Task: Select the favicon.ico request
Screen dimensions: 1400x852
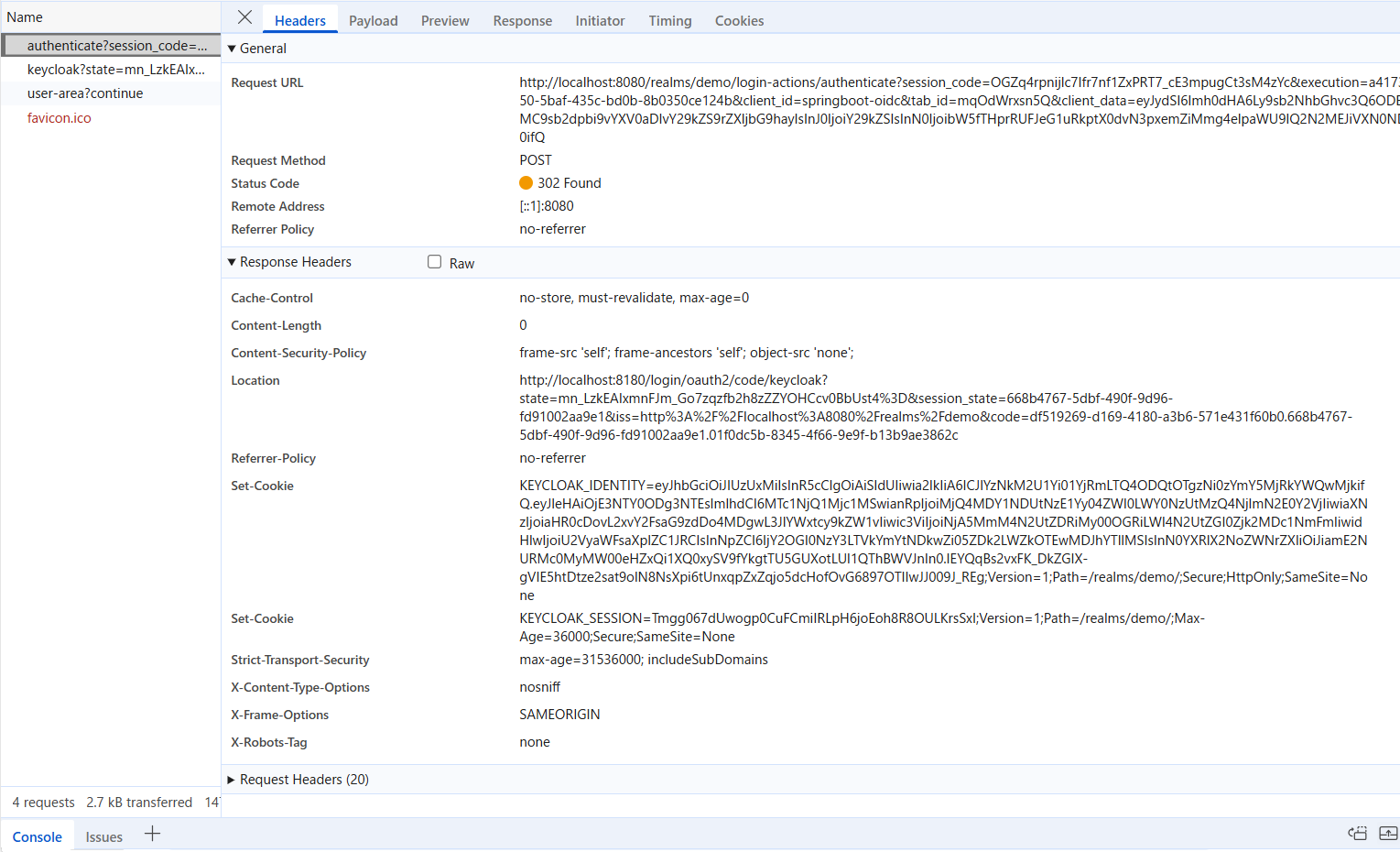Action: coord(111,117)
